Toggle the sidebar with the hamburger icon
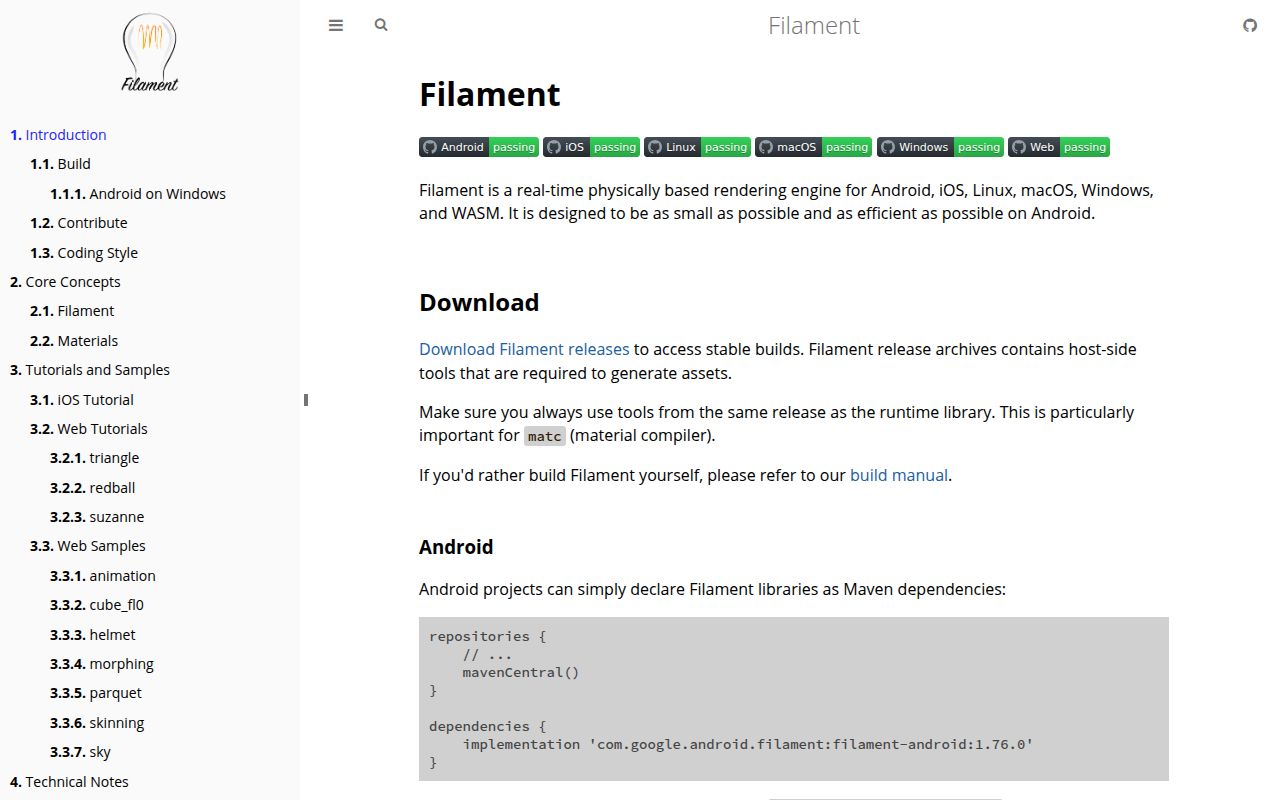The image size is (1280, 800). point(336,26)
